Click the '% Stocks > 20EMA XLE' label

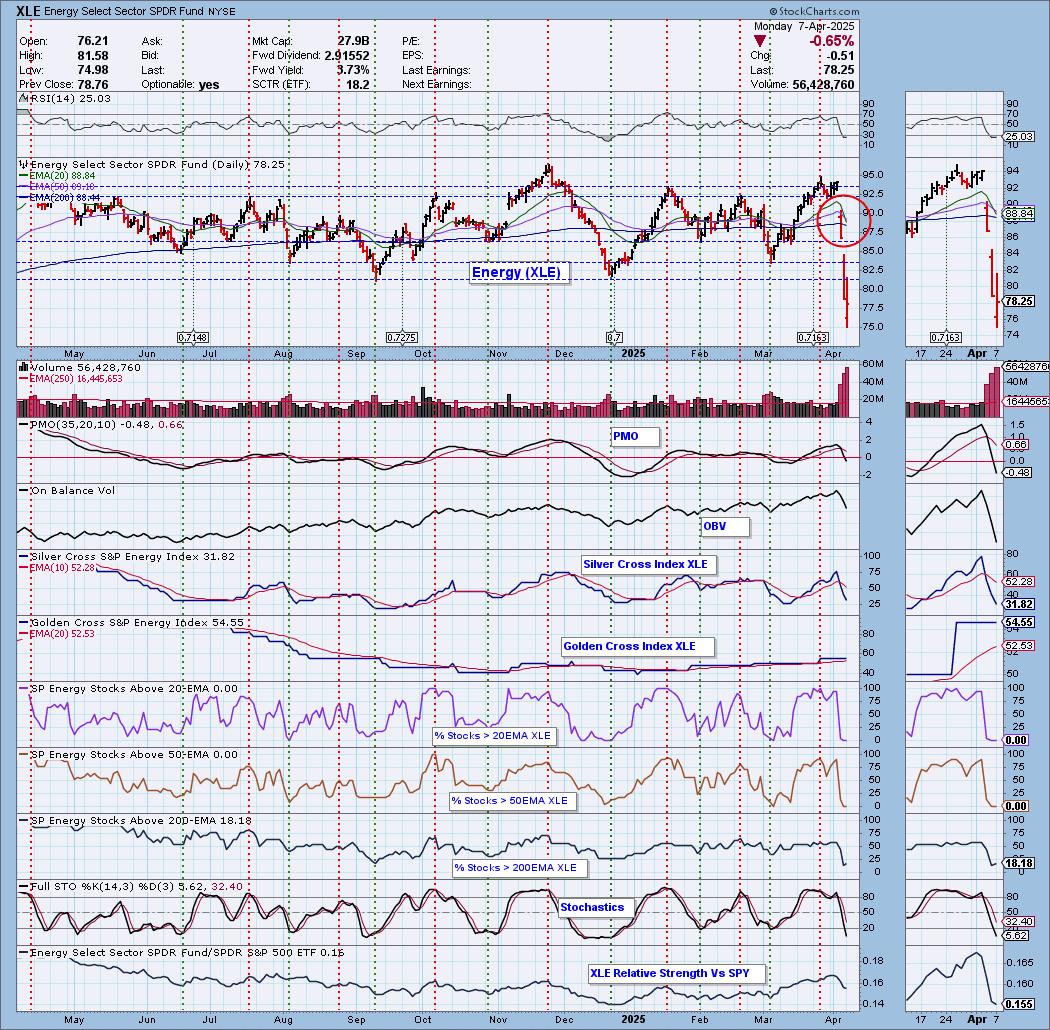(x=494, y=735)
